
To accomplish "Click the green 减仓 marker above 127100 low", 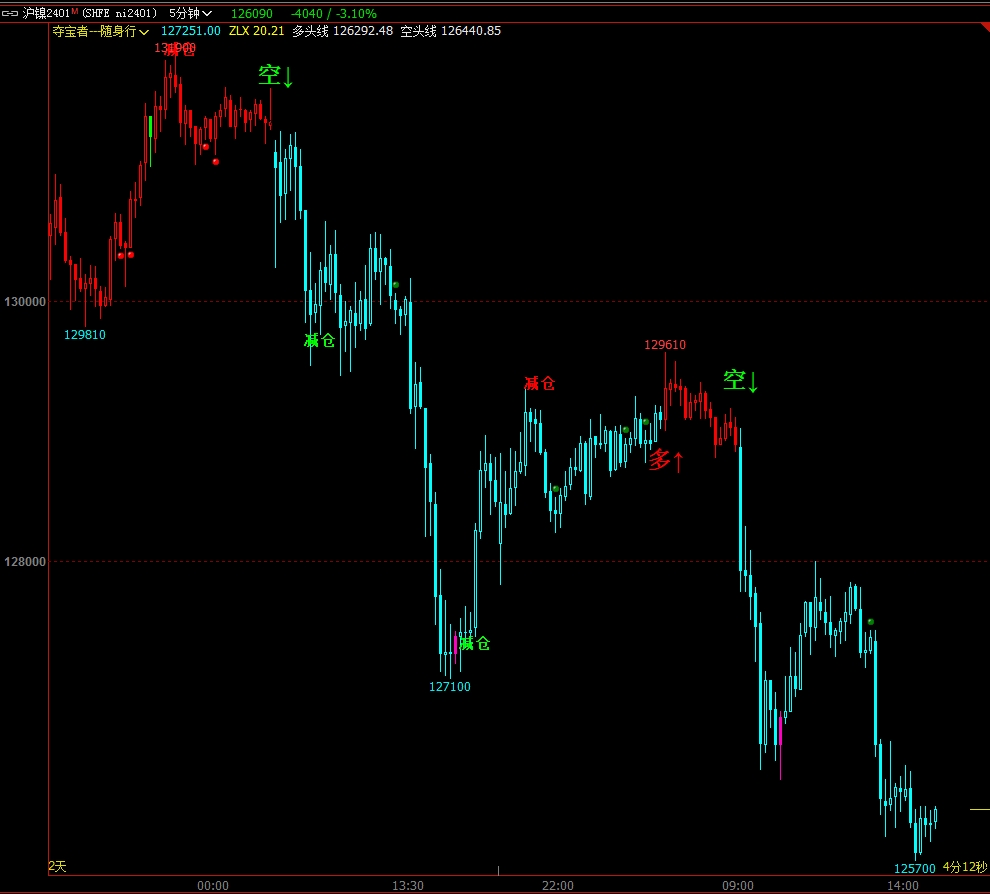I will coord(475,643).
